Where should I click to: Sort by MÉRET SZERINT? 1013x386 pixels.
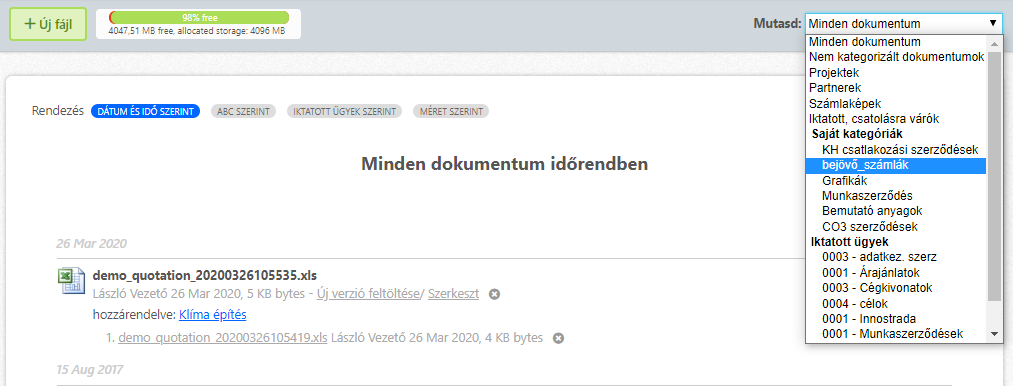tap(451, 111)
